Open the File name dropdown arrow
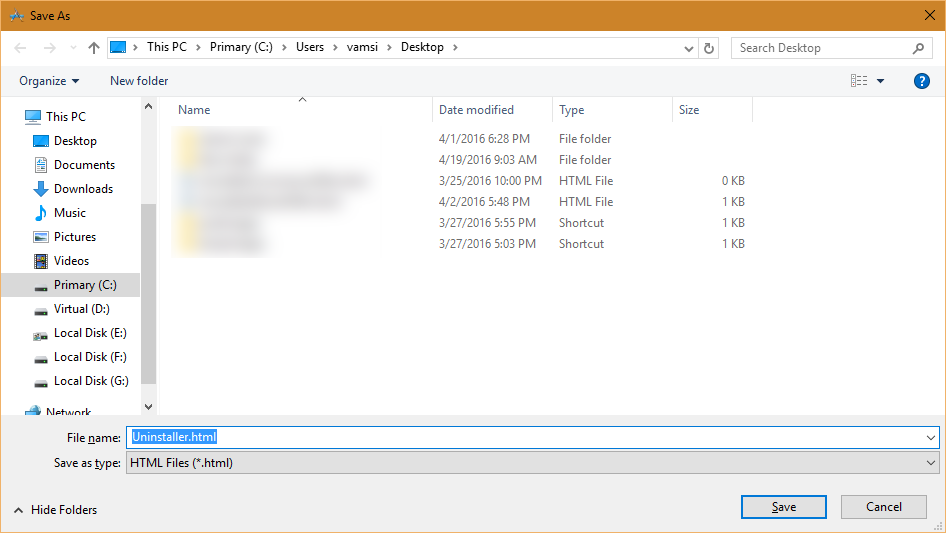Screen dimensions: 946x533 pyautogui.click(x=930, y=438)
